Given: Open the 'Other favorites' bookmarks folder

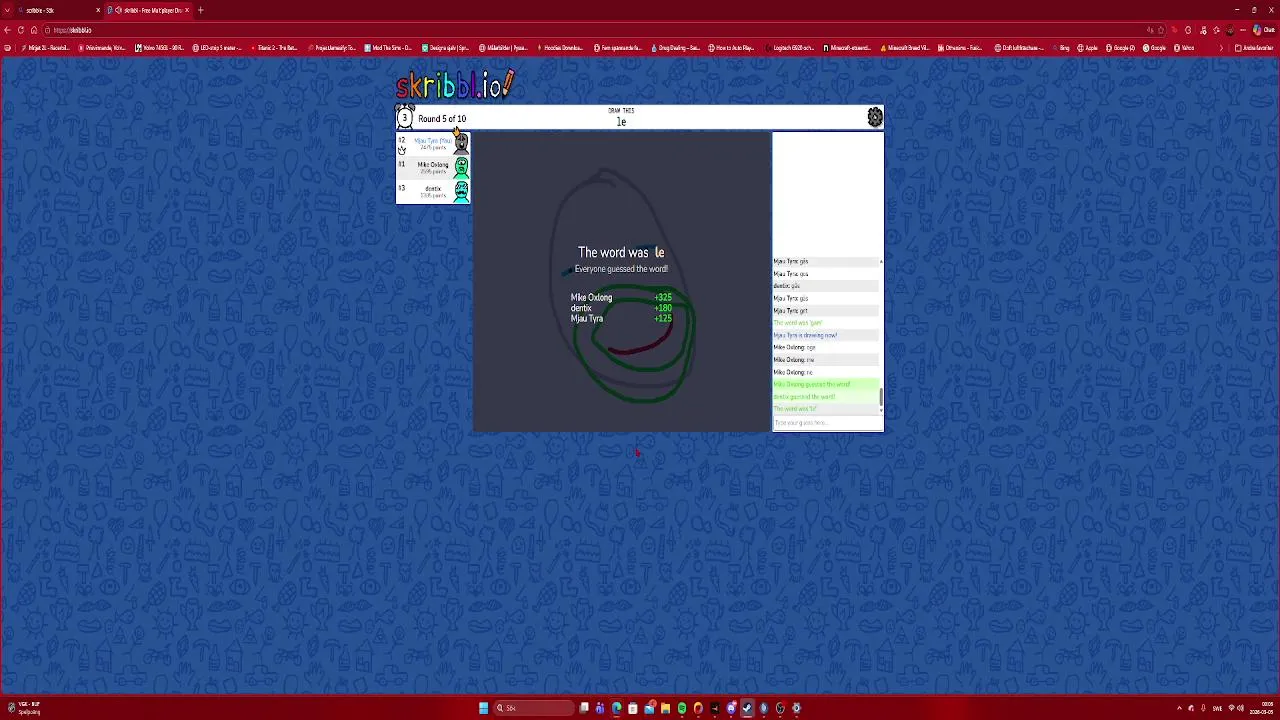Looking at the screenshot, I should point(1254,48).
